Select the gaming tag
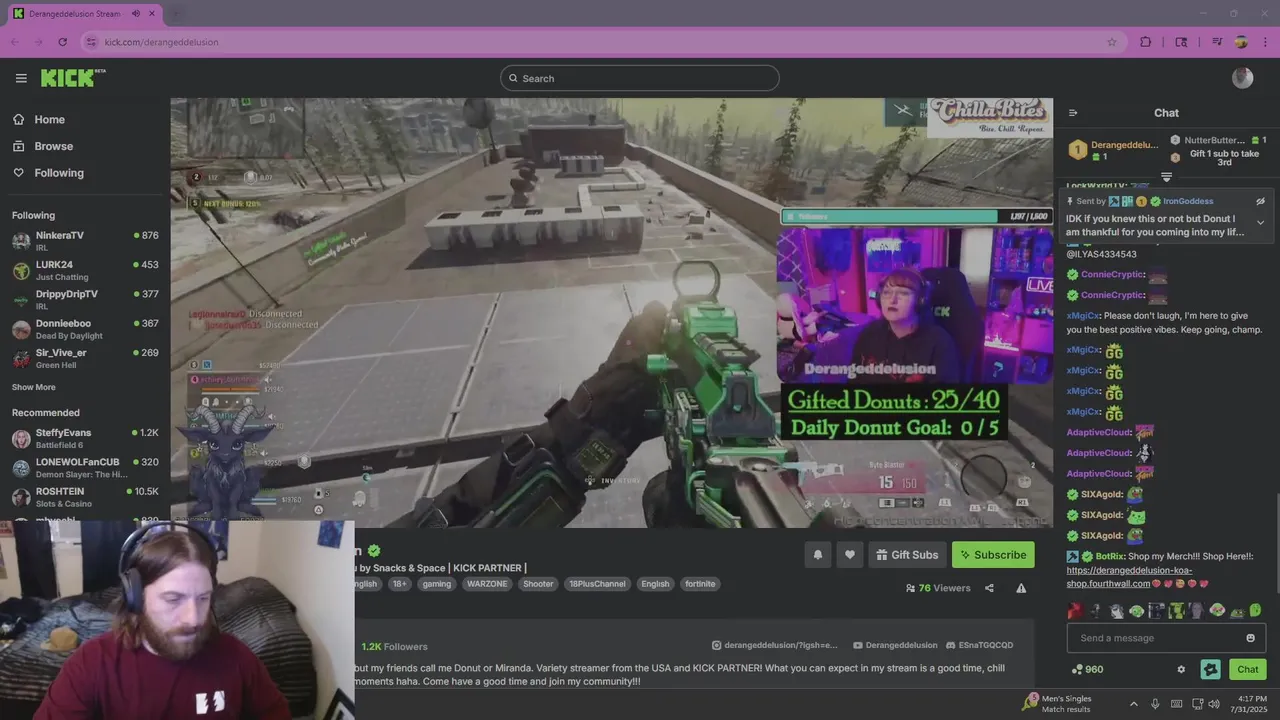 tap(437, 584)
